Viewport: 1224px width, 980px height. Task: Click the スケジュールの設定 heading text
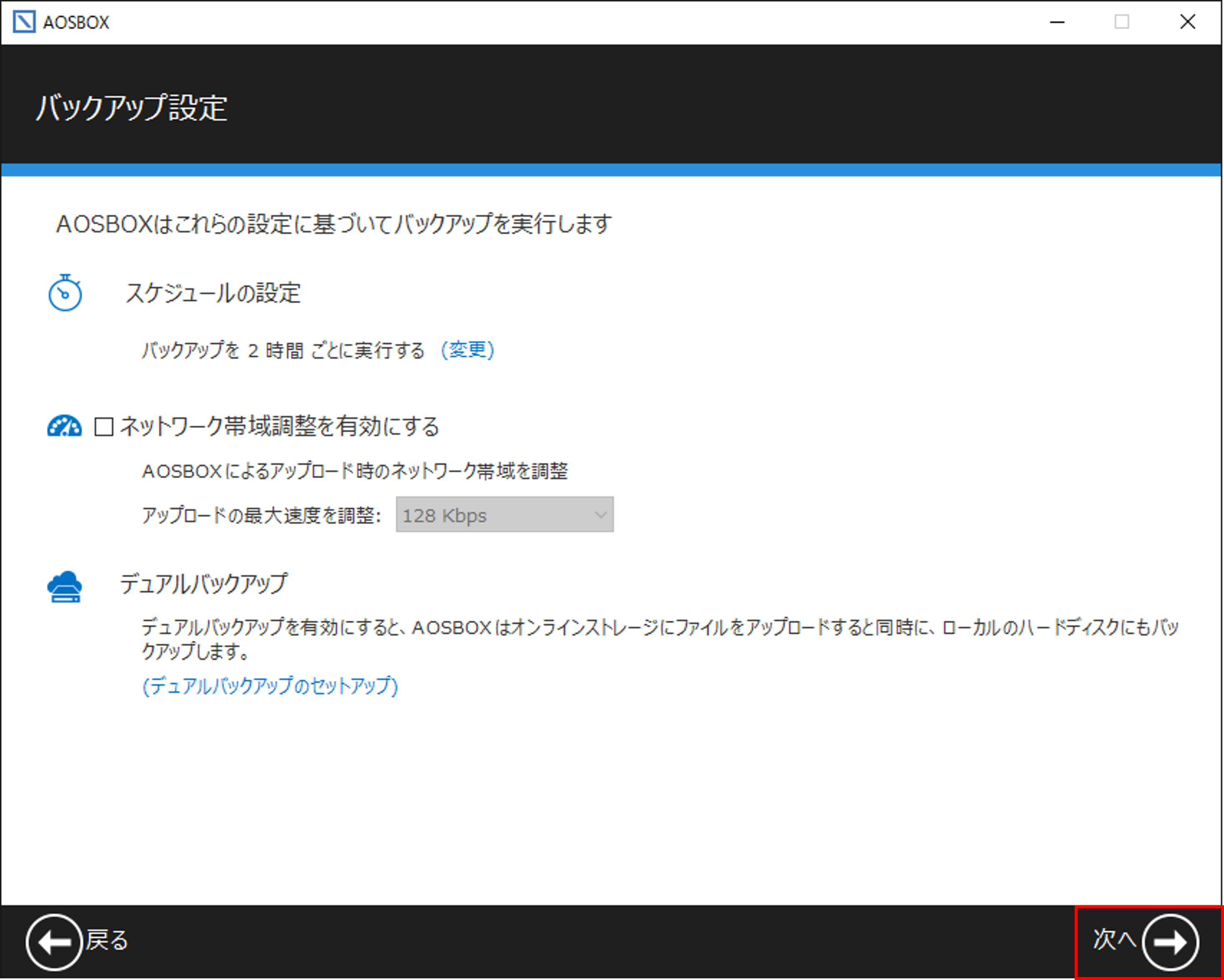(x=213, y=294)
